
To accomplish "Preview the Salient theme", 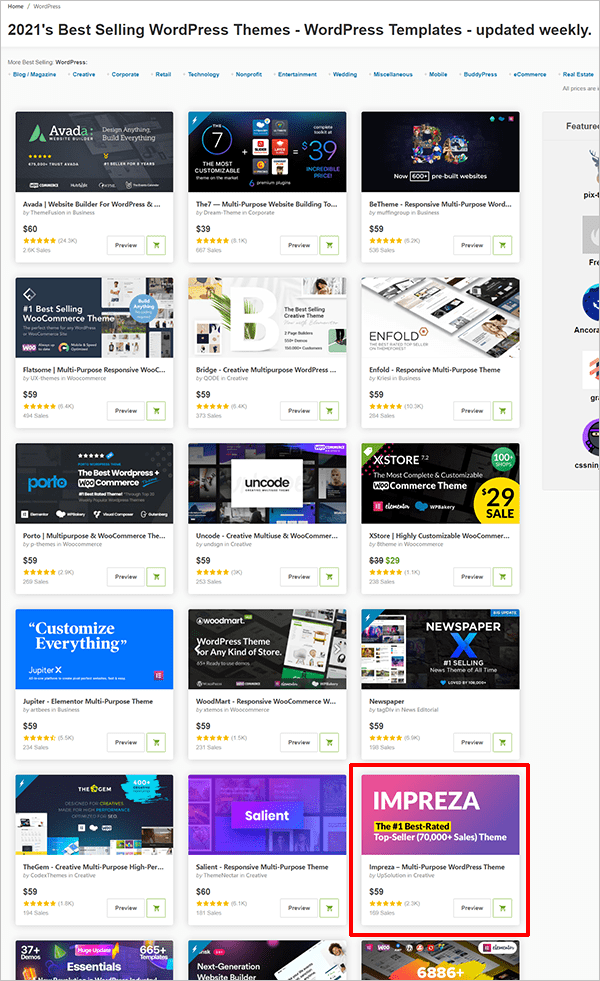I will click(x=299, y=908).
